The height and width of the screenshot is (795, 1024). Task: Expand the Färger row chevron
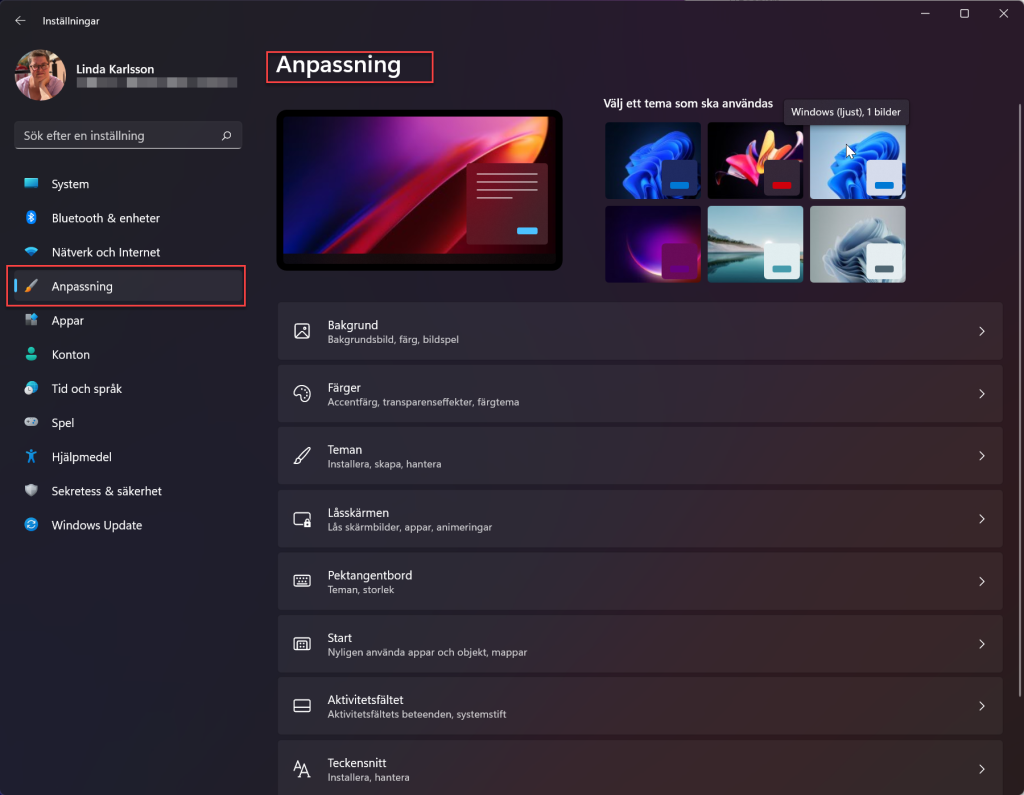click(982, 394)
